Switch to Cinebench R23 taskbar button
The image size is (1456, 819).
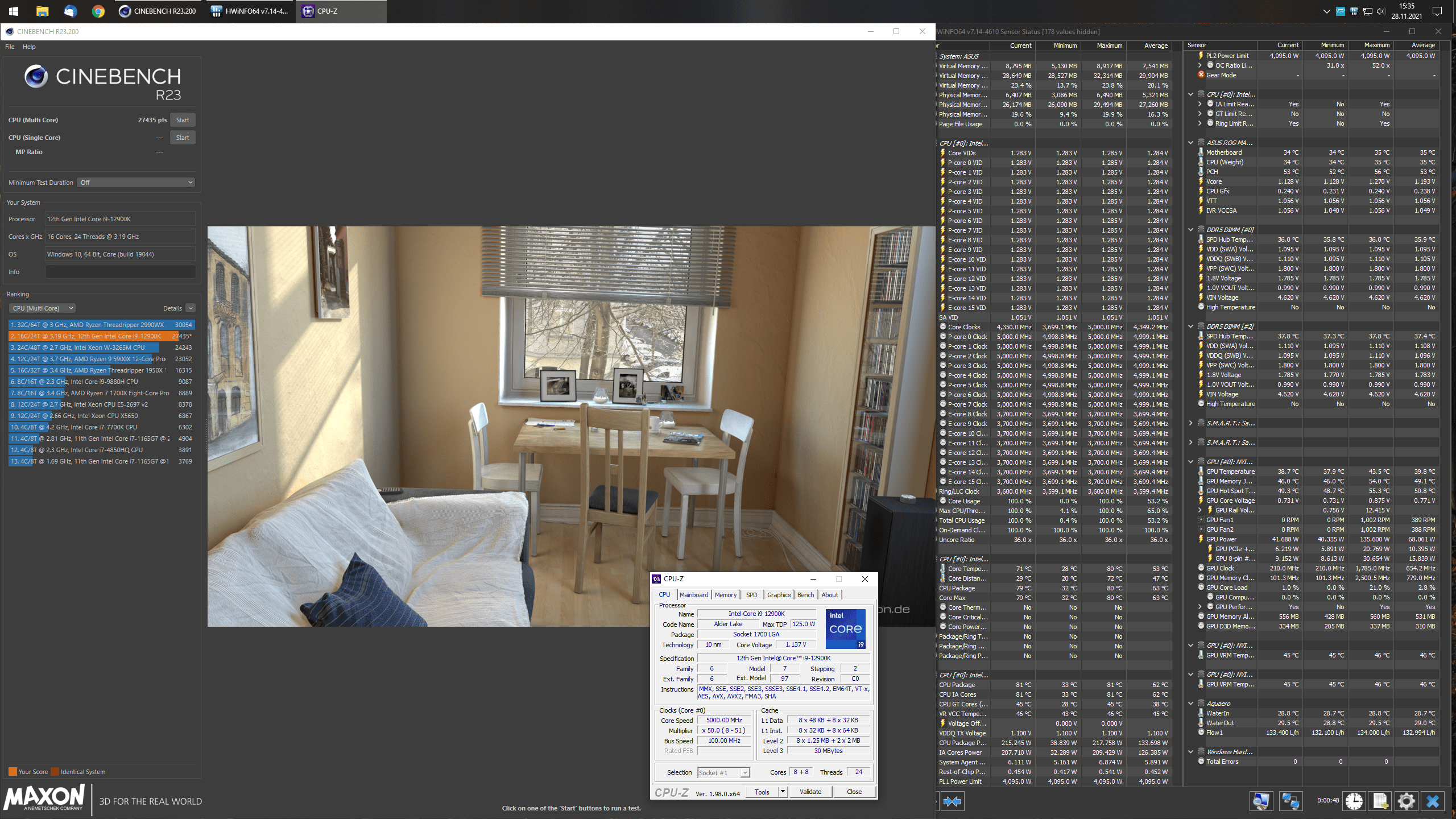(x=158, y=11)
